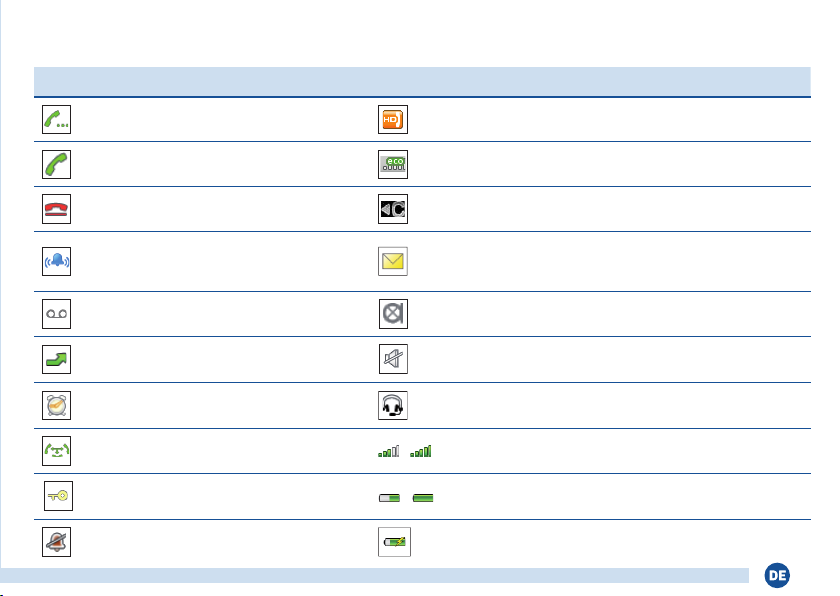Select the green active call handset icon
Screen dimensions: 840x596
coord(56,164)
